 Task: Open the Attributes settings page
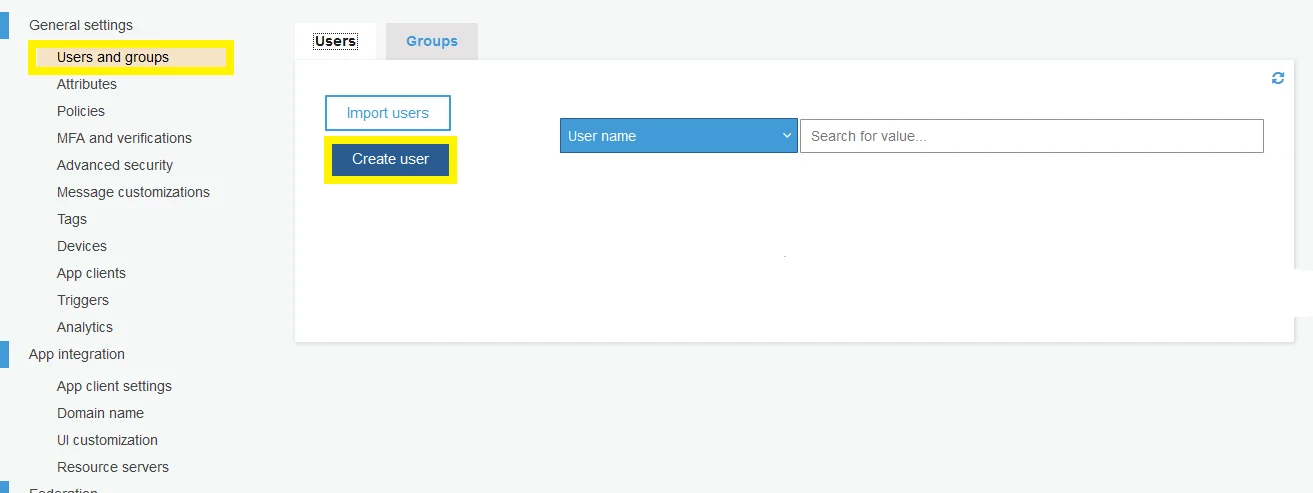tap(87, 84)
